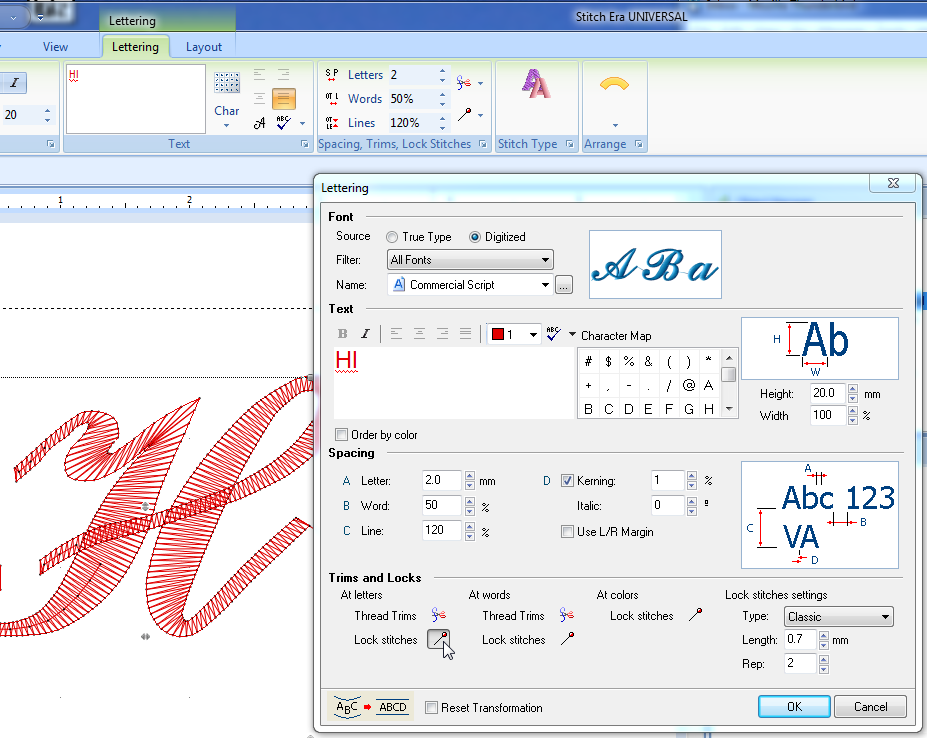
Task: Disable the Kerning checkbox
Action: [568, 481]
